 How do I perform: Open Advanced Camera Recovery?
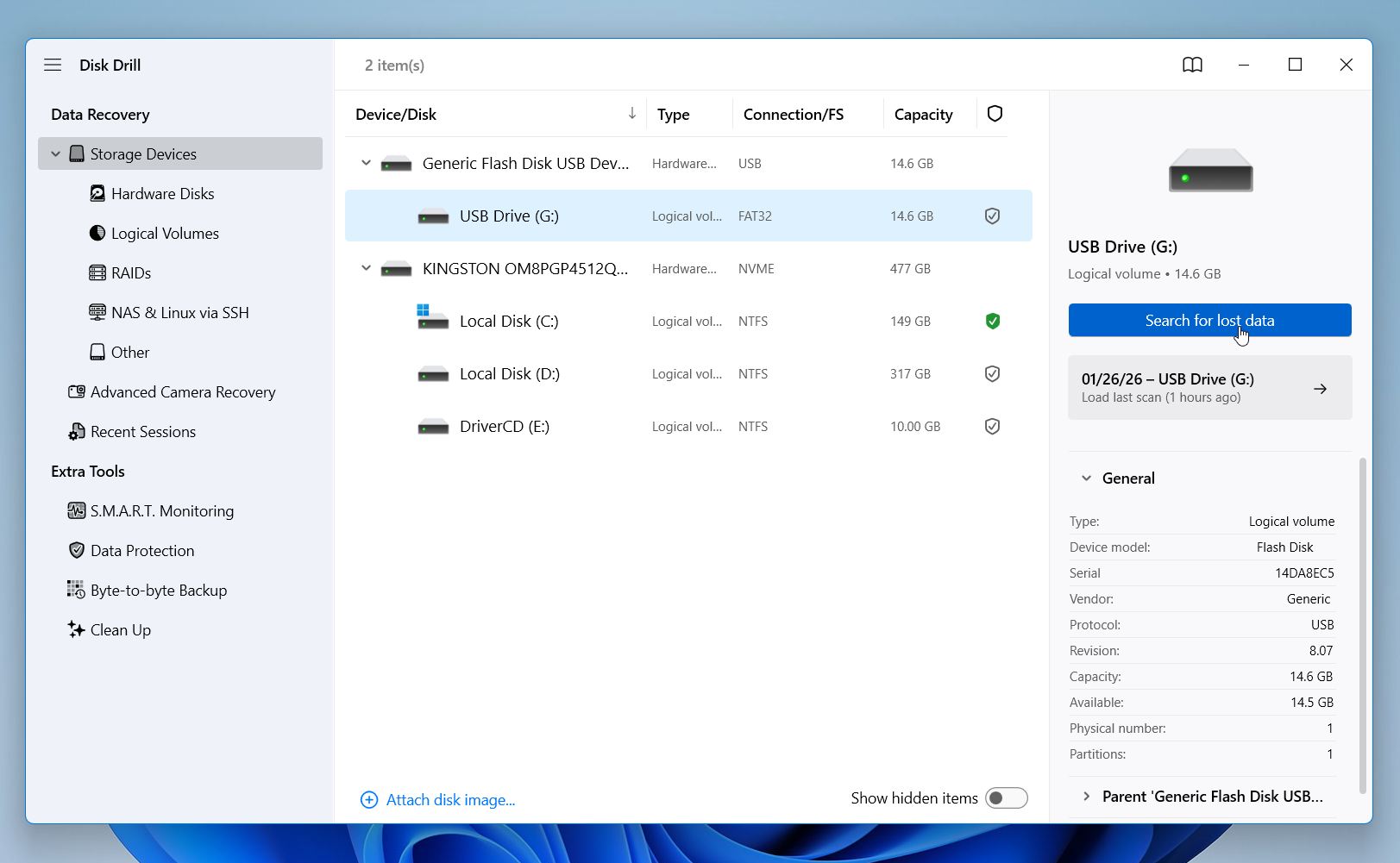183,391
